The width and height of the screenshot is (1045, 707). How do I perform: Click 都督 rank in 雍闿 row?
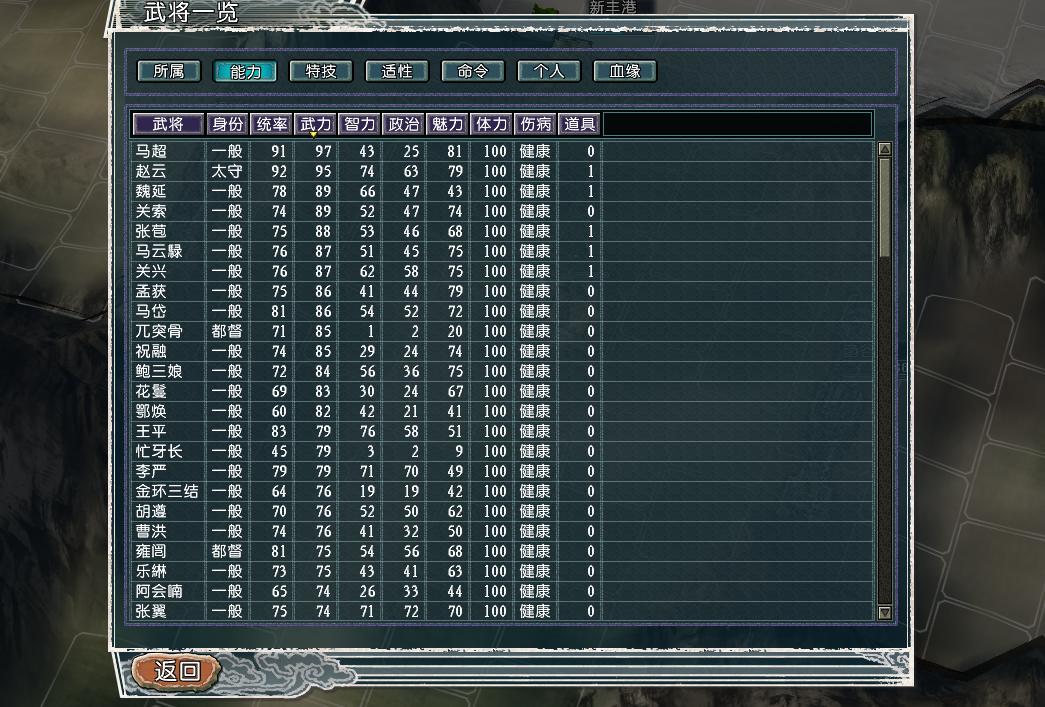tap(227, 551)
